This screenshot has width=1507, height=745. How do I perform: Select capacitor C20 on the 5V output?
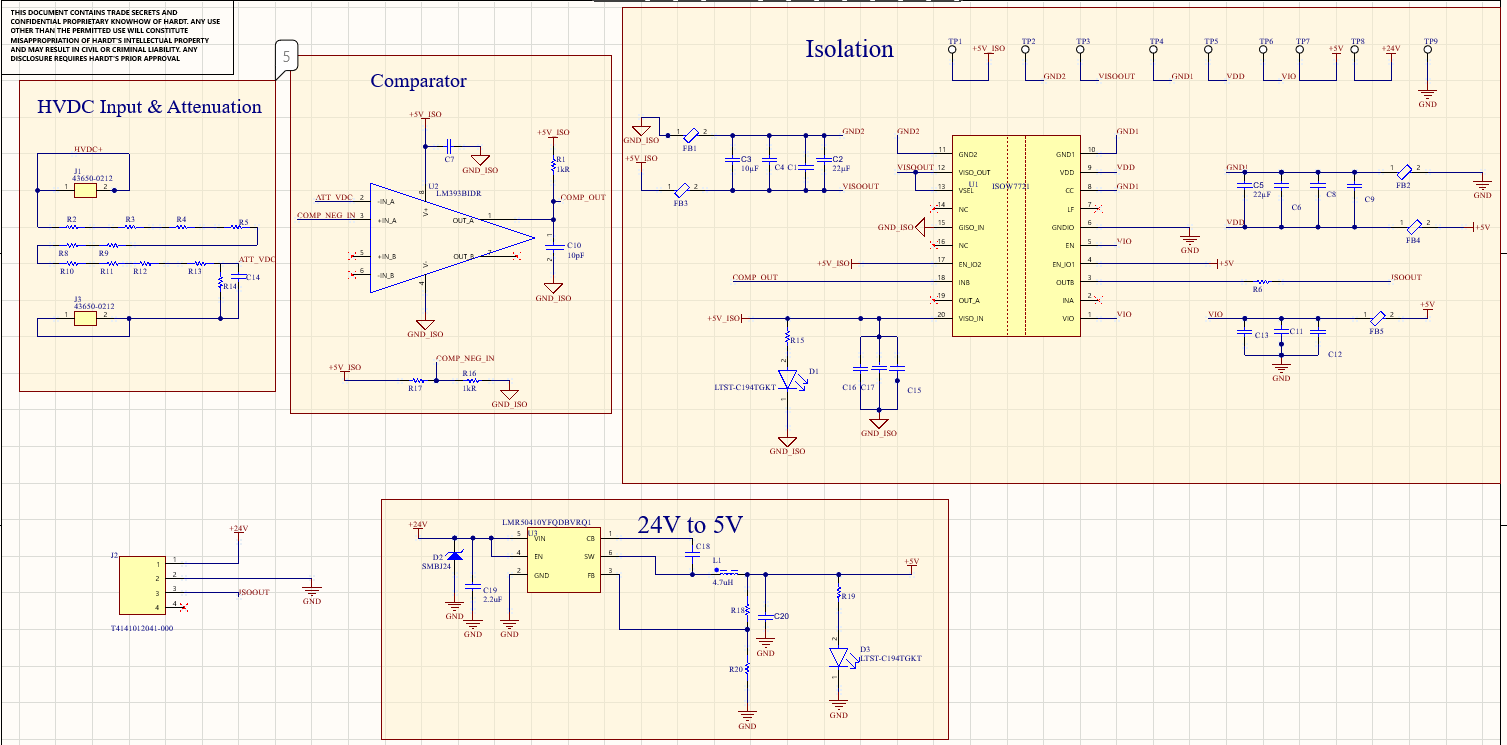click(x=766, y=616)
